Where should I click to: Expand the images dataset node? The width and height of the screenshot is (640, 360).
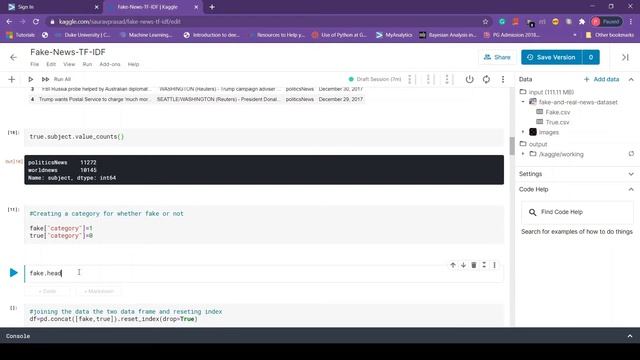point(523,132)
